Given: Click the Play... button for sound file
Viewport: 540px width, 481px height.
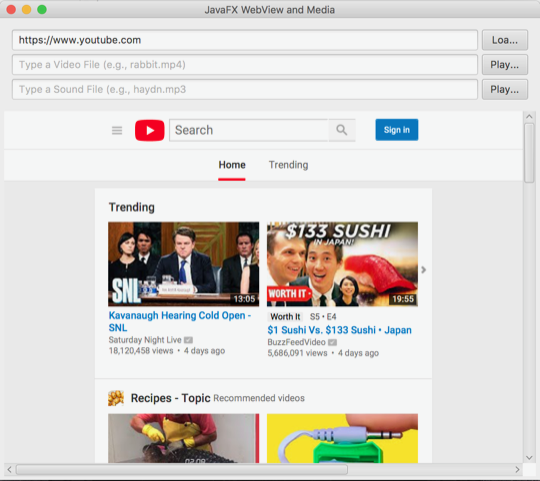Looking at the screenshot, I should pyautogui.click(x=505, y=90).
